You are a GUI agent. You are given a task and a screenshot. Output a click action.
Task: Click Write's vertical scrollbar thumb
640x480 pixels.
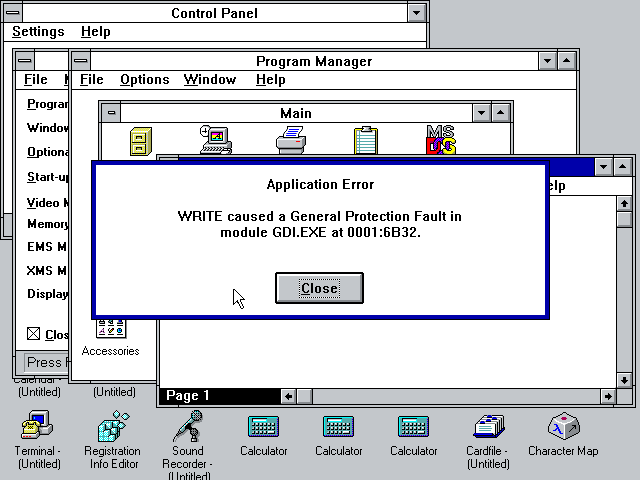coord(624,220)
